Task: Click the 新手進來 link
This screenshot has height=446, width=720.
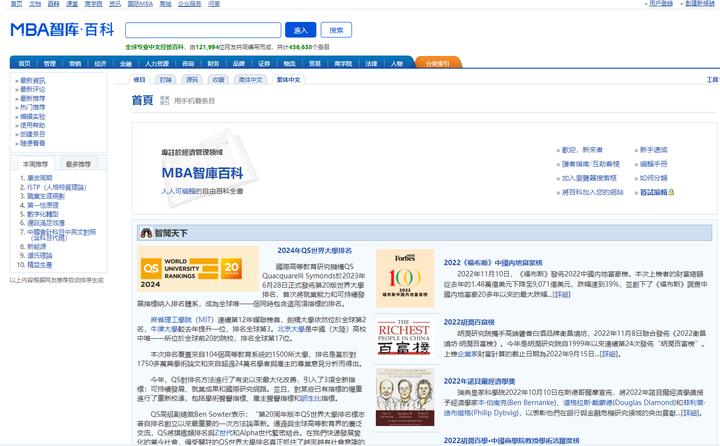Action: coord(653,150)
